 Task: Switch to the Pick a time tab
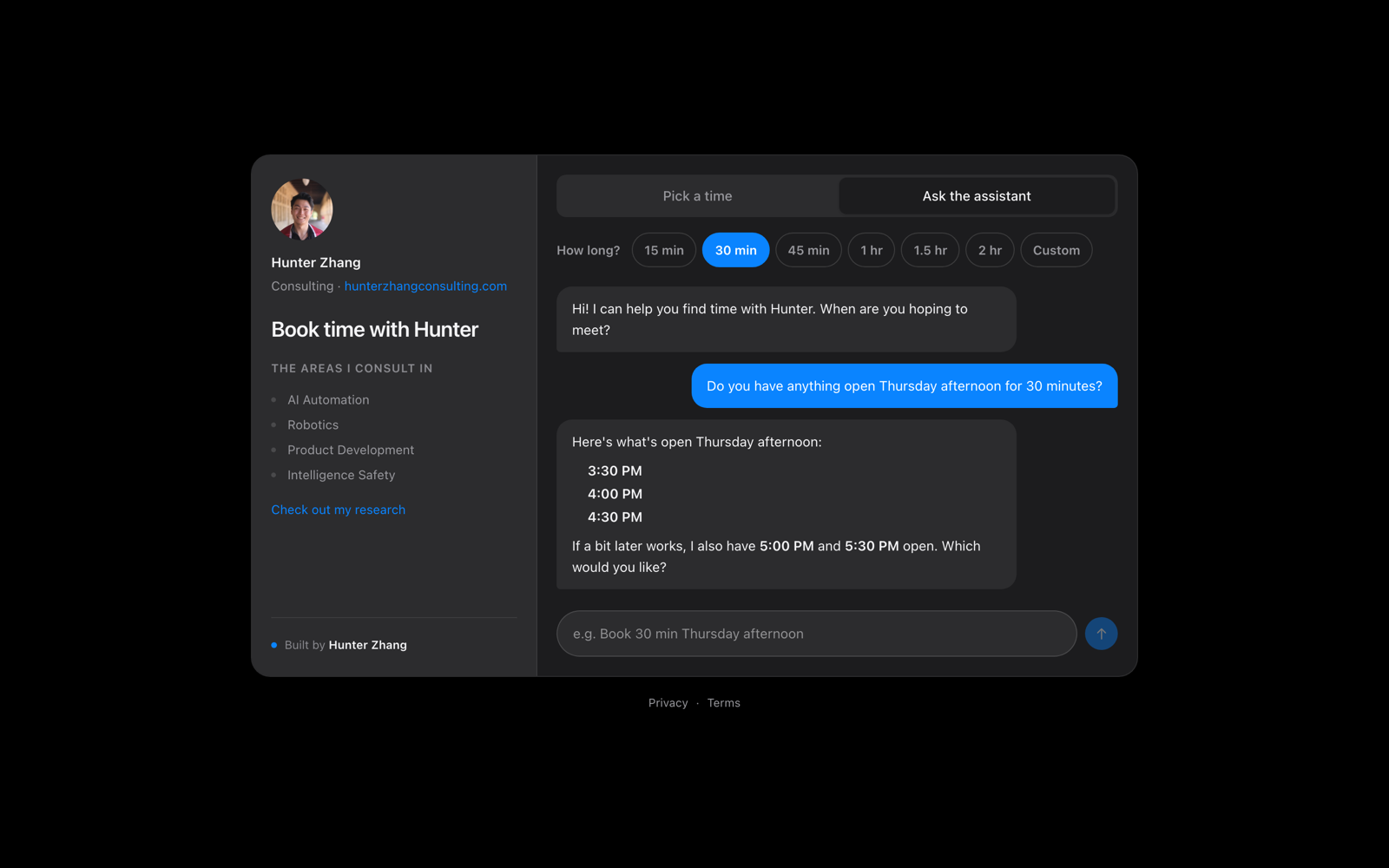[698, 196]
